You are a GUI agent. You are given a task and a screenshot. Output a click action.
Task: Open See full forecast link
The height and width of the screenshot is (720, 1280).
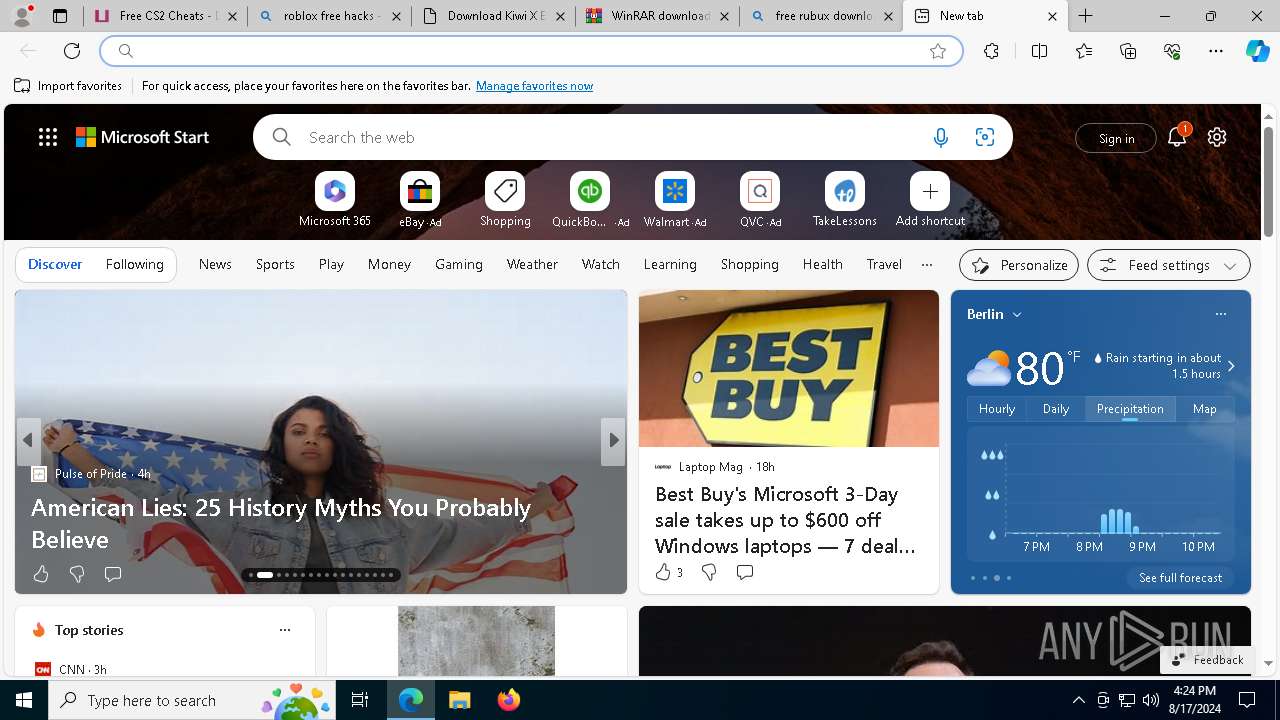tap(1180, 578)
